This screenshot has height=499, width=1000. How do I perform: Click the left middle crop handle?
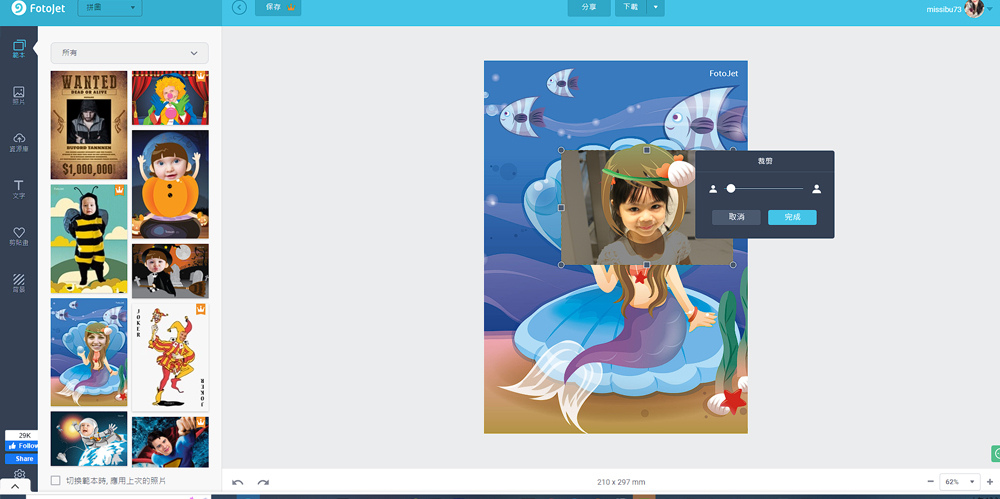coord(561,207)
